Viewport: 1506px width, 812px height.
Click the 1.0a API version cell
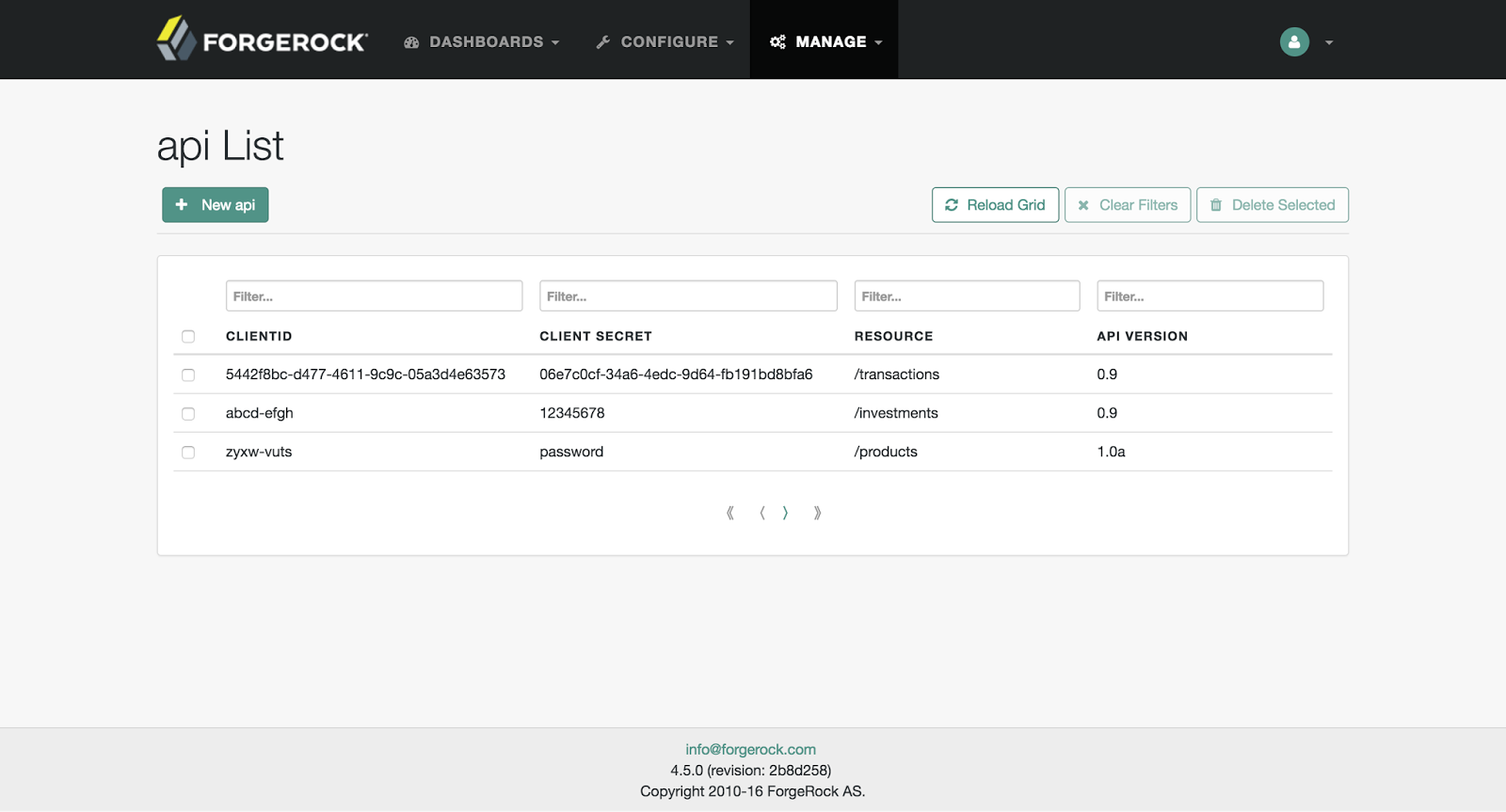point(1111,452)
